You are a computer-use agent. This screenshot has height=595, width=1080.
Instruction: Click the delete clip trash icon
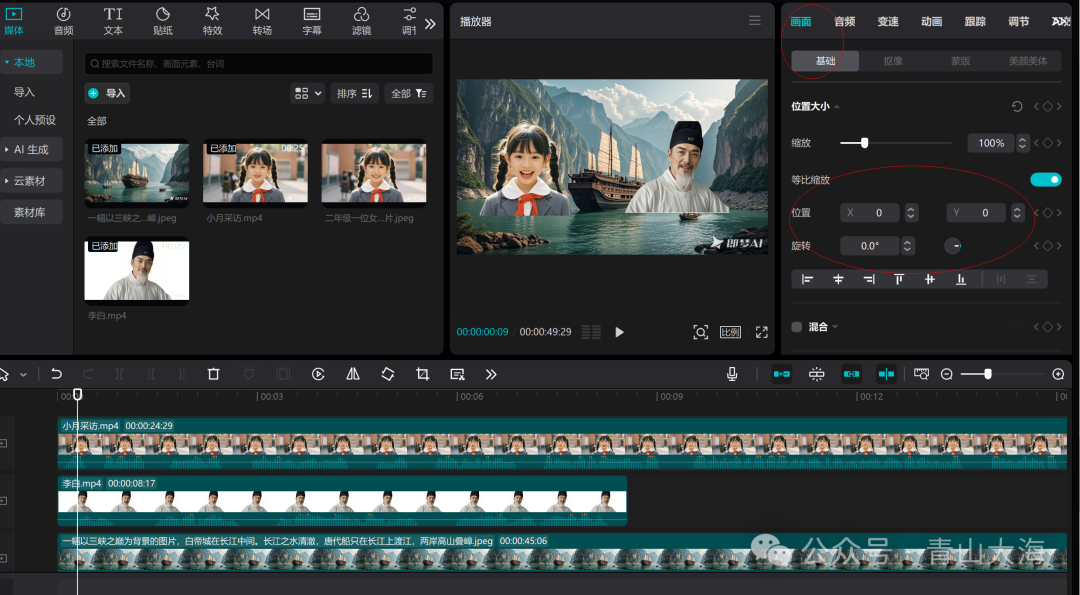(213, 374)
